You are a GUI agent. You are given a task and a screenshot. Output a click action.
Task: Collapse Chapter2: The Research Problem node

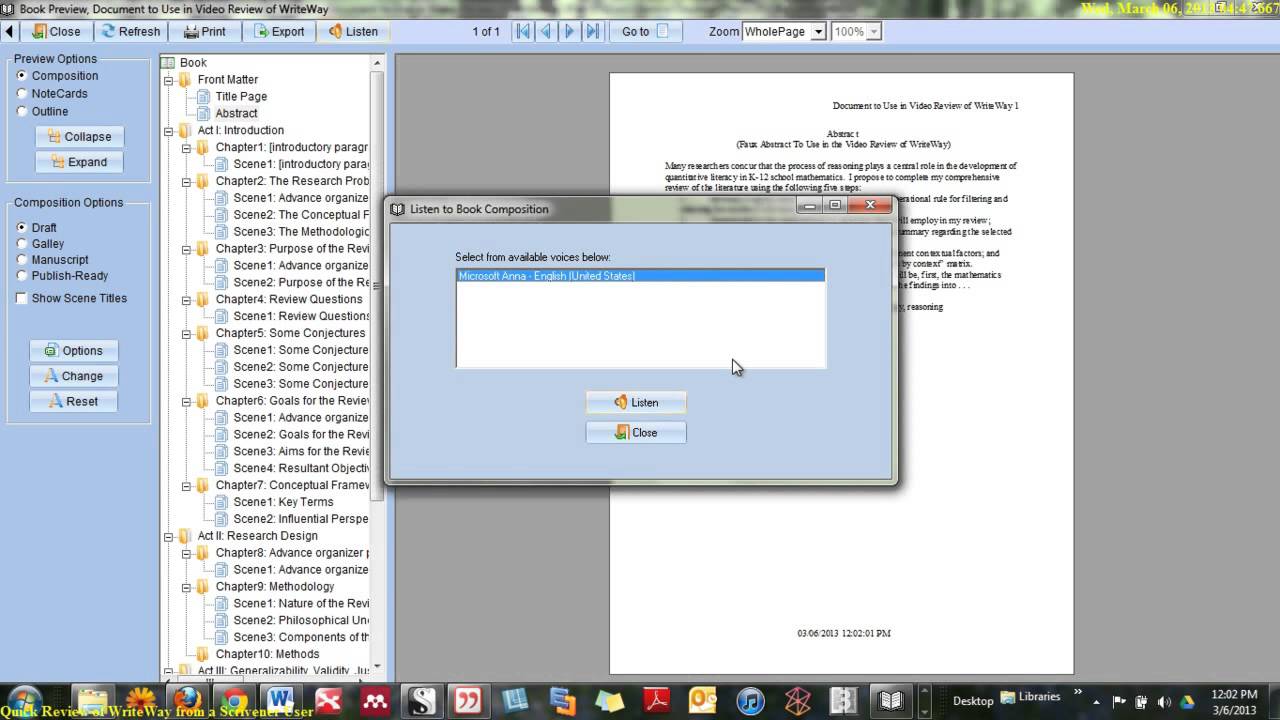click(x=187, y=182)
